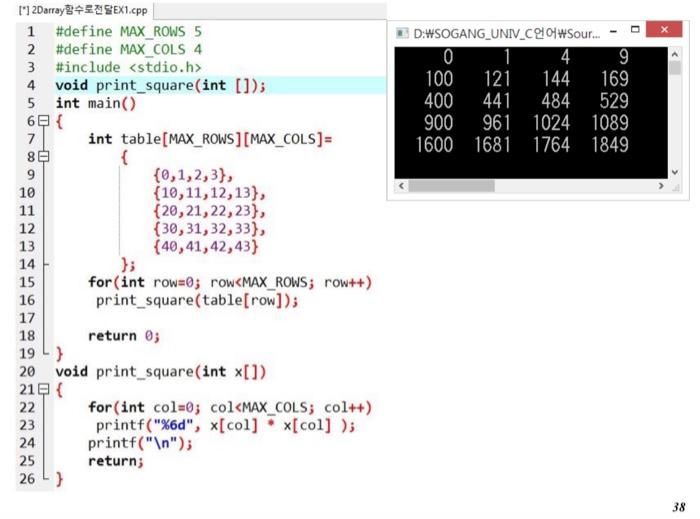Click the "#define MAX_ROWS 5" line
This screenshot has height=519, width=700.
129,32
